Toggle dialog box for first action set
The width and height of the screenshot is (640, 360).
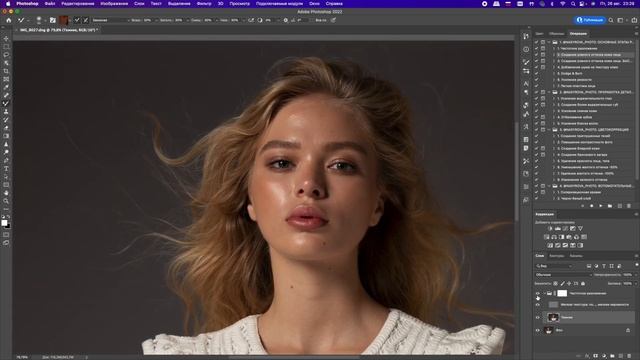click(543, 42)
